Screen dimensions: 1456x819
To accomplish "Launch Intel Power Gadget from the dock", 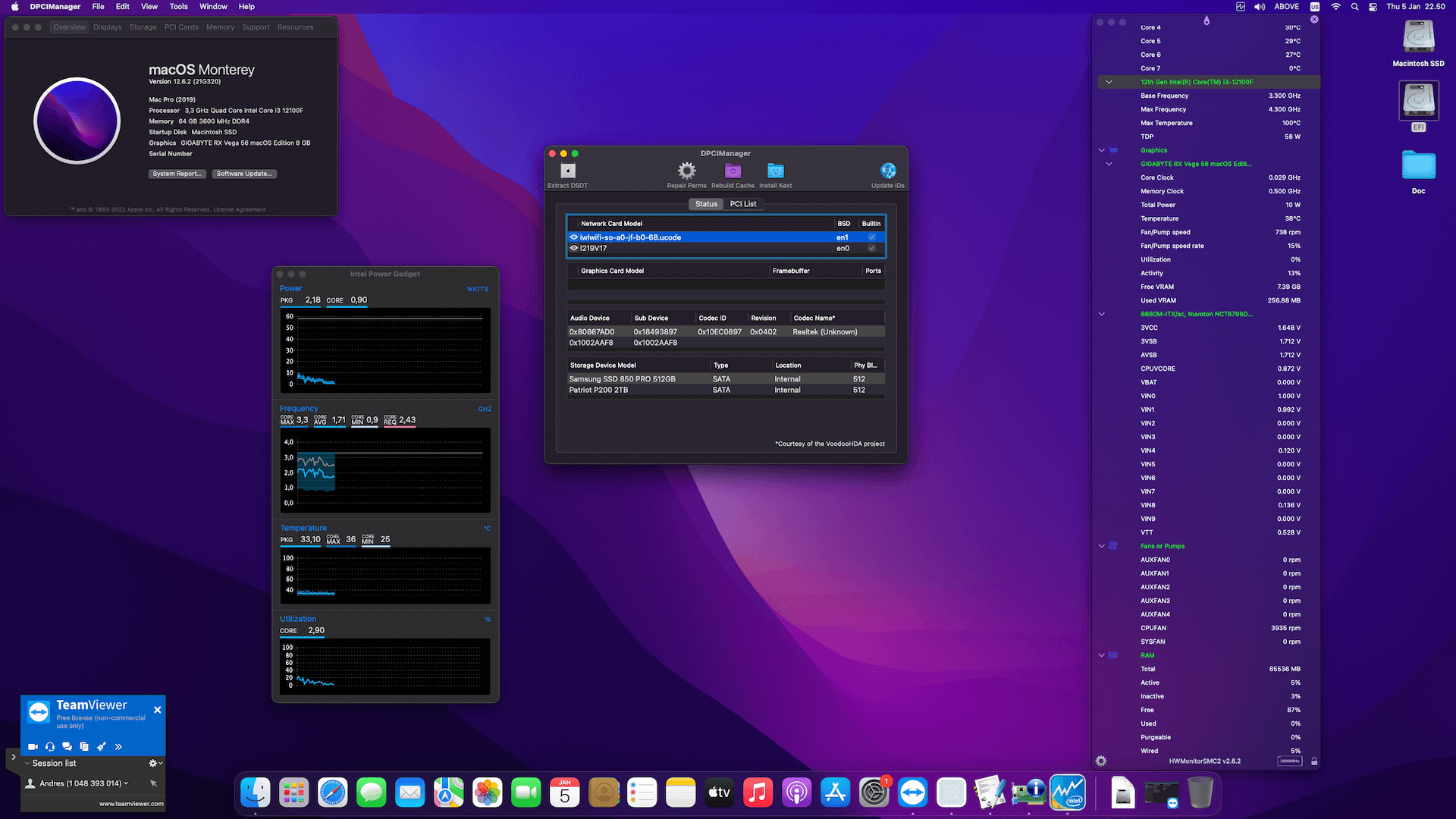I will tap(1068, 792).
